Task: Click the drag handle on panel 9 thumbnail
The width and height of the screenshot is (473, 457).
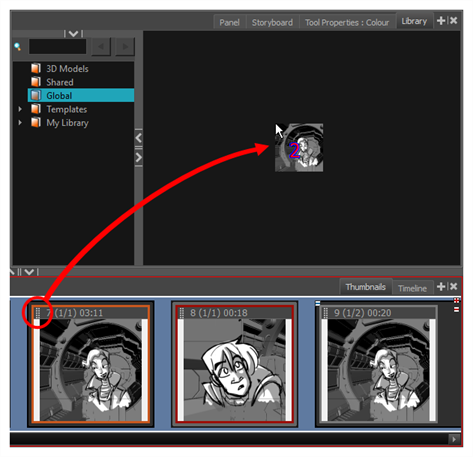Action: point(326,313)
